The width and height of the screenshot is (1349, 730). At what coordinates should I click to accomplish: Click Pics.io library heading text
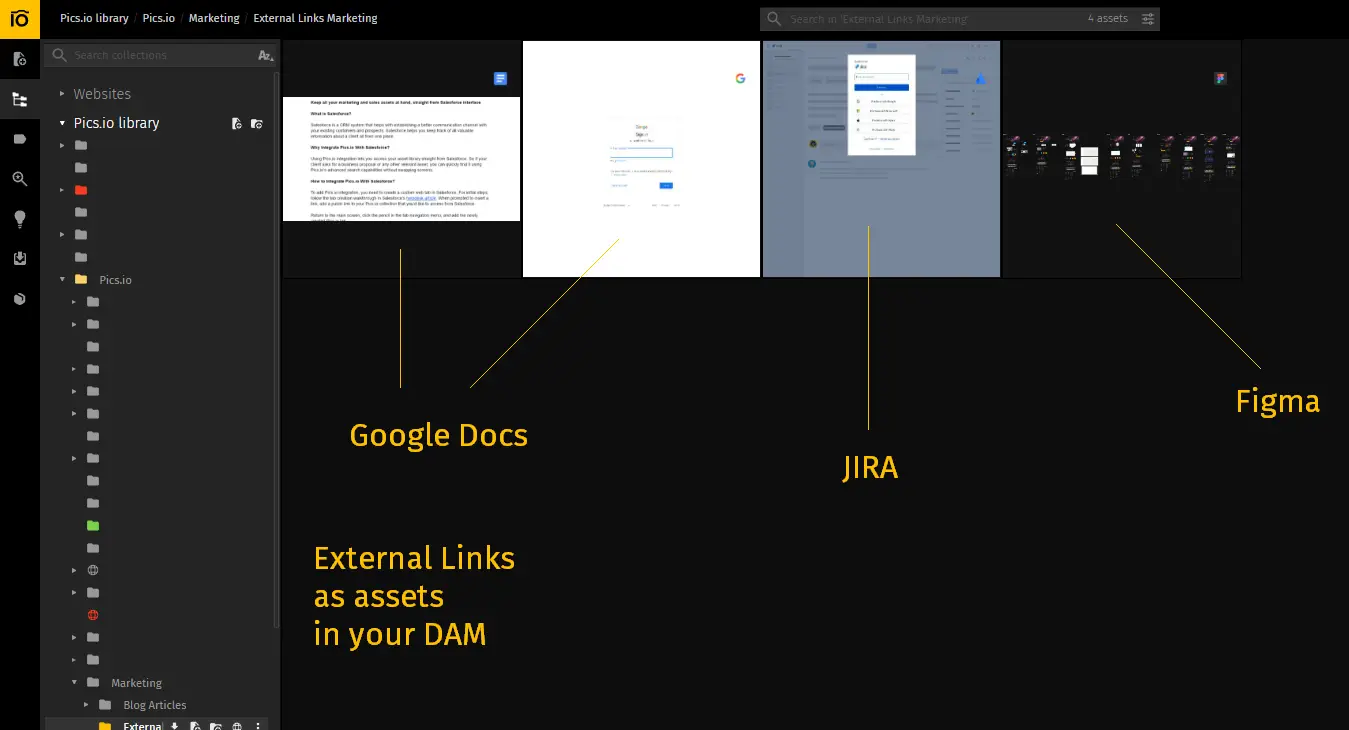pyautogui.click(x=116, y=123)
